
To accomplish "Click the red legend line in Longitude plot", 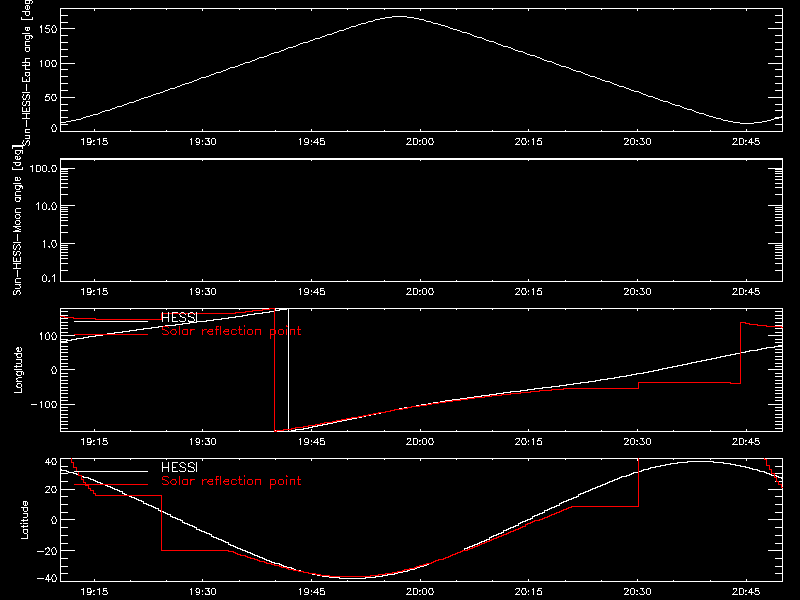I will pos(111,335).
